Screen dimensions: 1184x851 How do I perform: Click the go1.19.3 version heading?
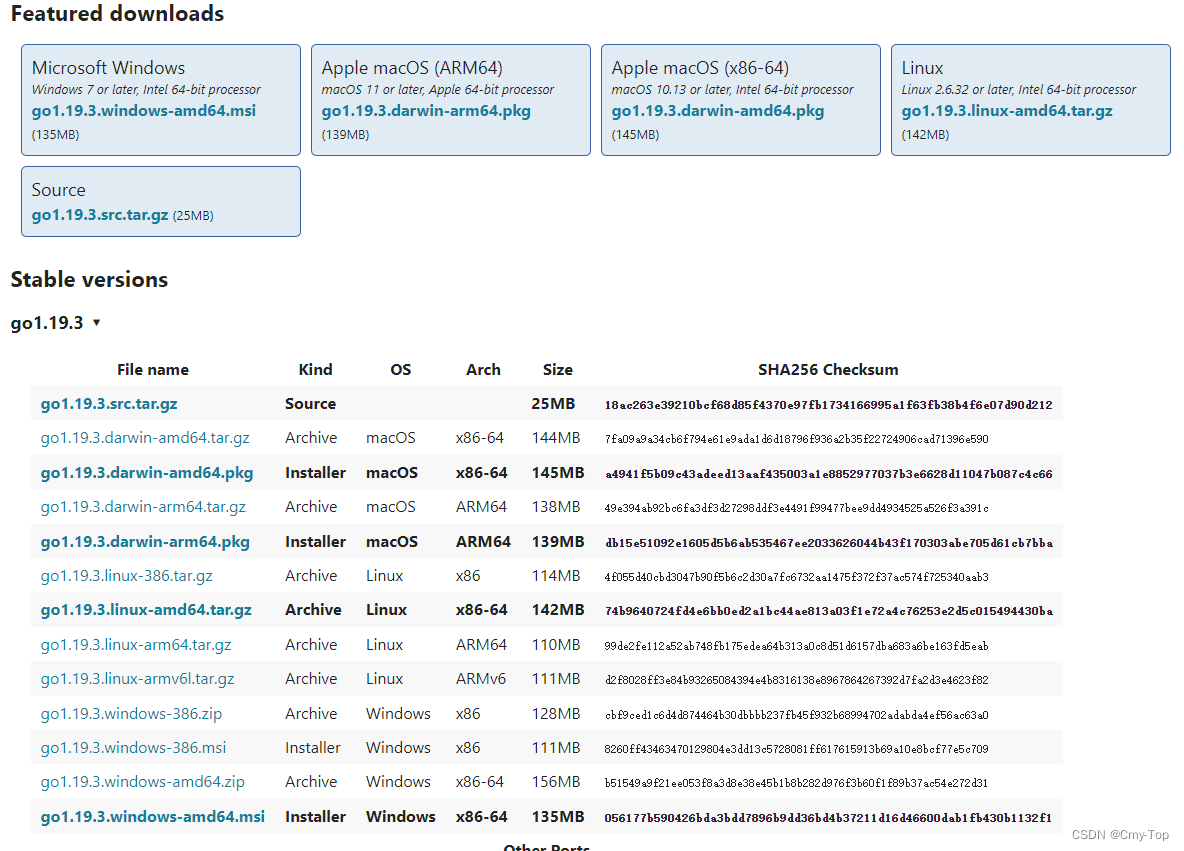(47, 323)
